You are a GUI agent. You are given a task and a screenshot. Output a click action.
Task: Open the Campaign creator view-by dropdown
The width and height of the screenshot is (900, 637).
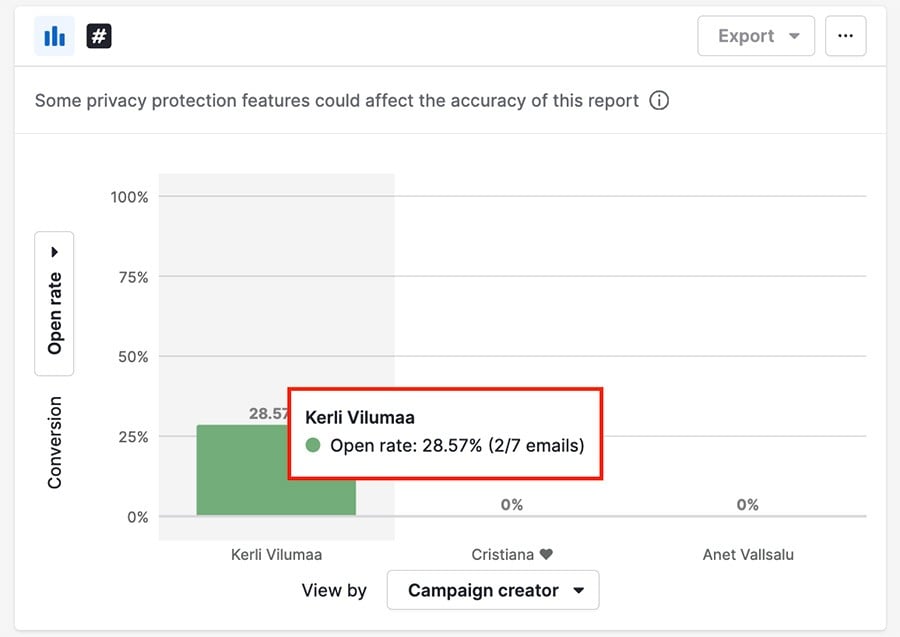point(493,590)
